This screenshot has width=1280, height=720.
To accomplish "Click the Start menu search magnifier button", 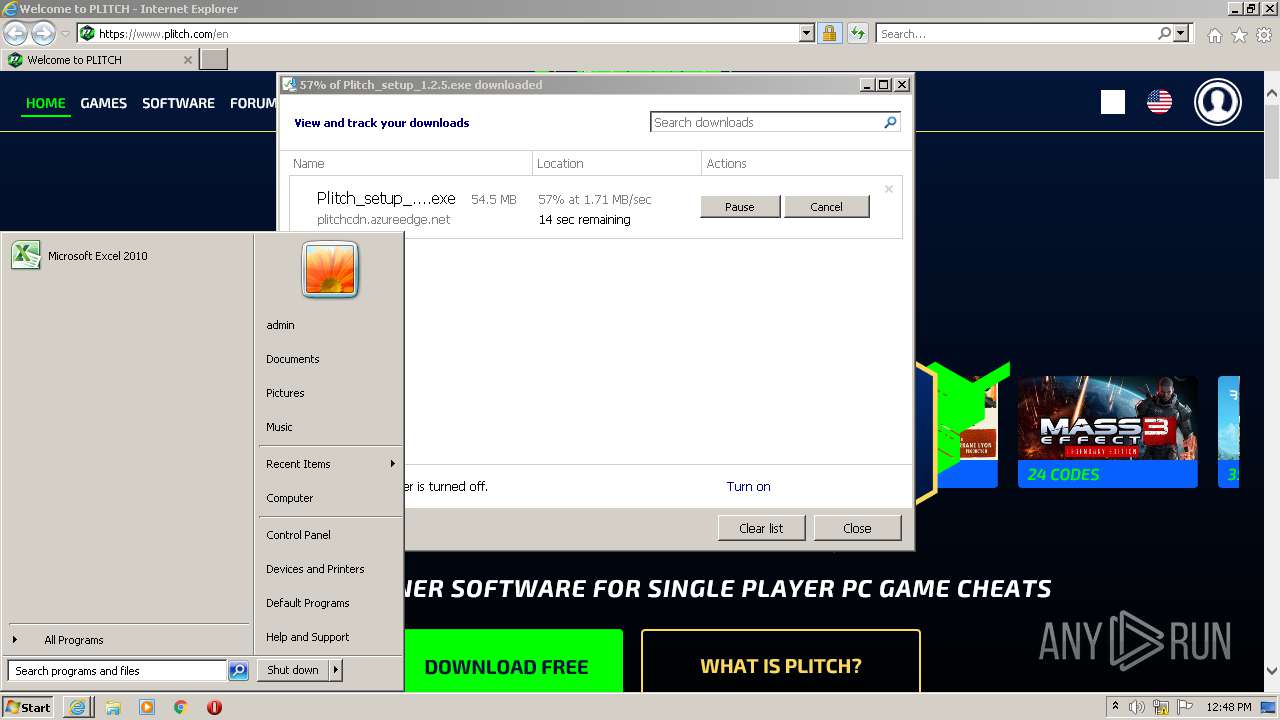I will click(238, 671).
